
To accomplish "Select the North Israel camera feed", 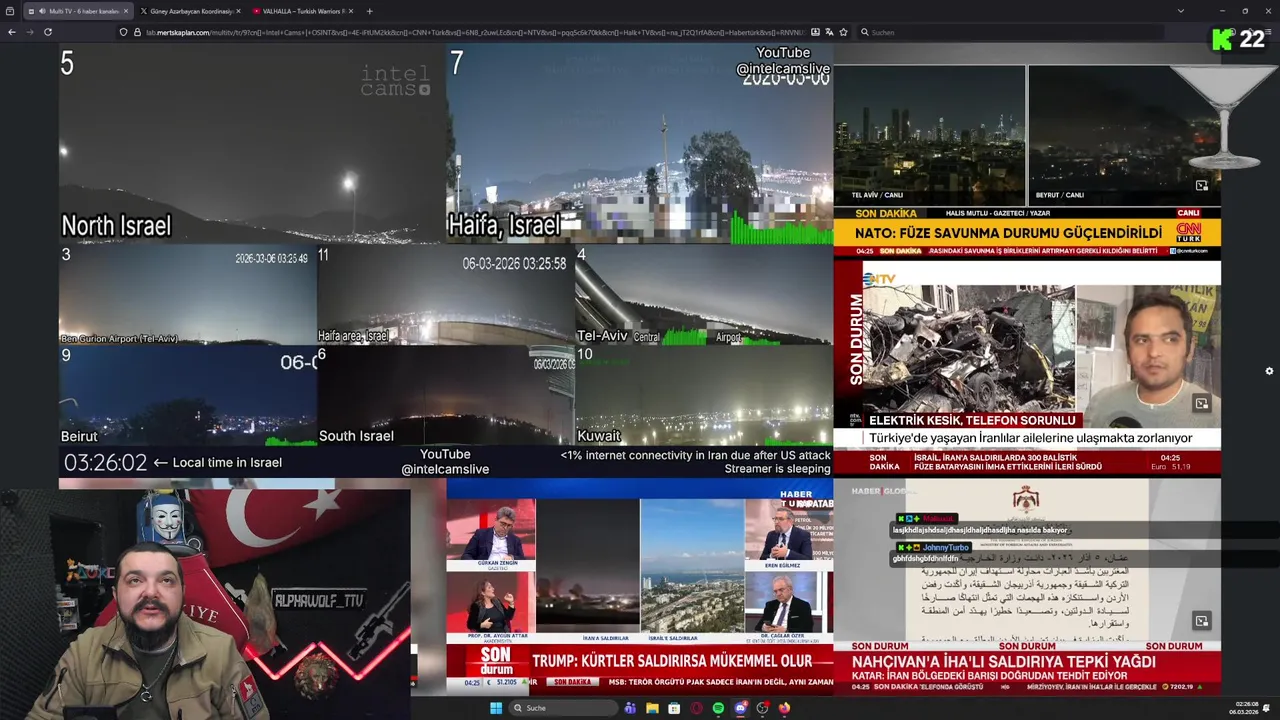I will point(252,144).
